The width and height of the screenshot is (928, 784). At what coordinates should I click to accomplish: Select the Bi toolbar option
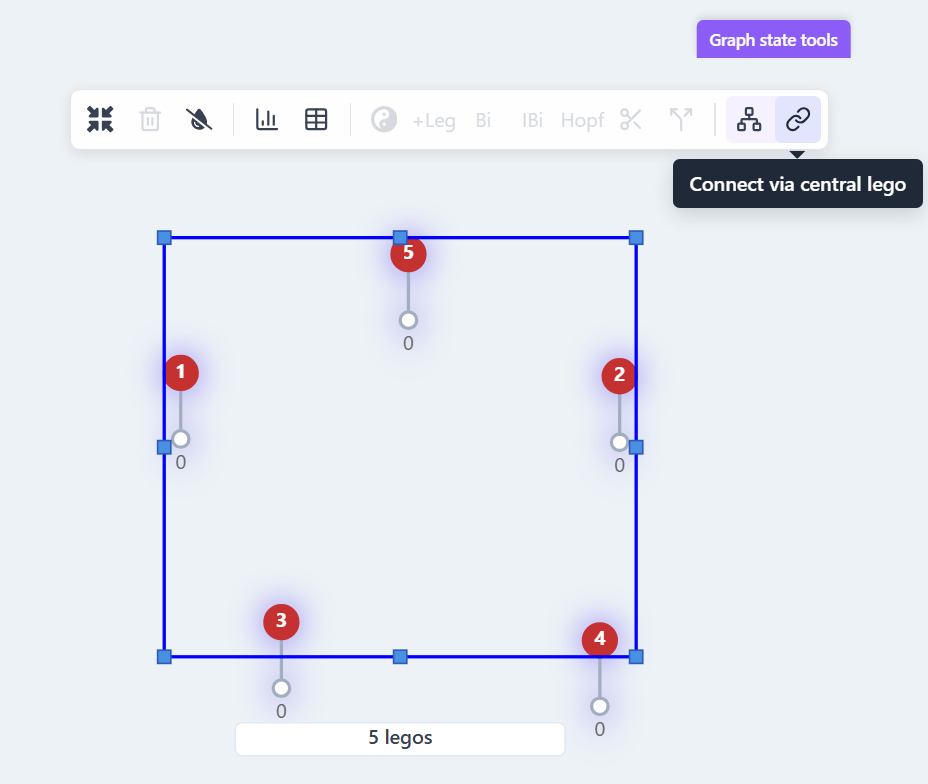(483, 121)
